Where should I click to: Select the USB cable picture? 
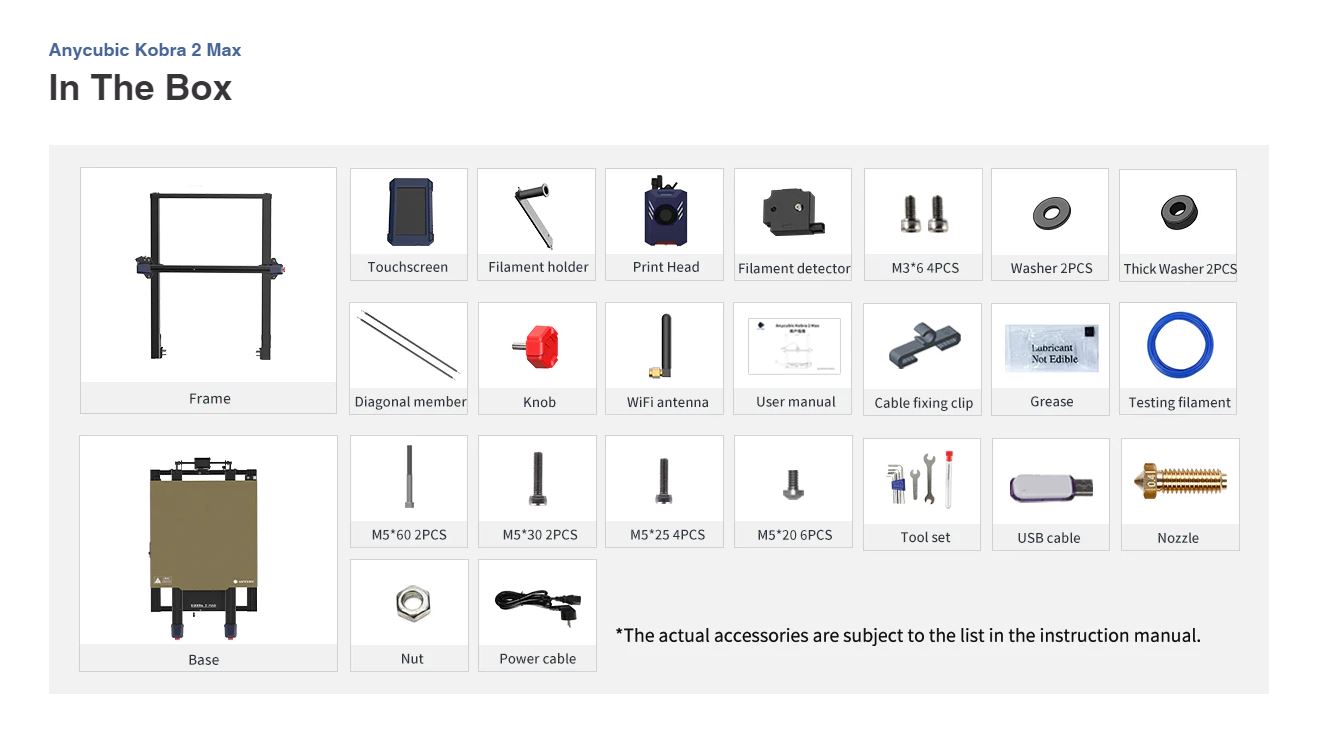tap(1051, 488)
